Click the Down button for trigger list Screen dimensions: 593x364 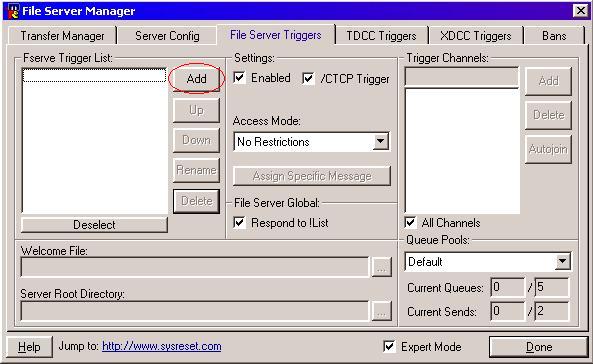[196, 140]
